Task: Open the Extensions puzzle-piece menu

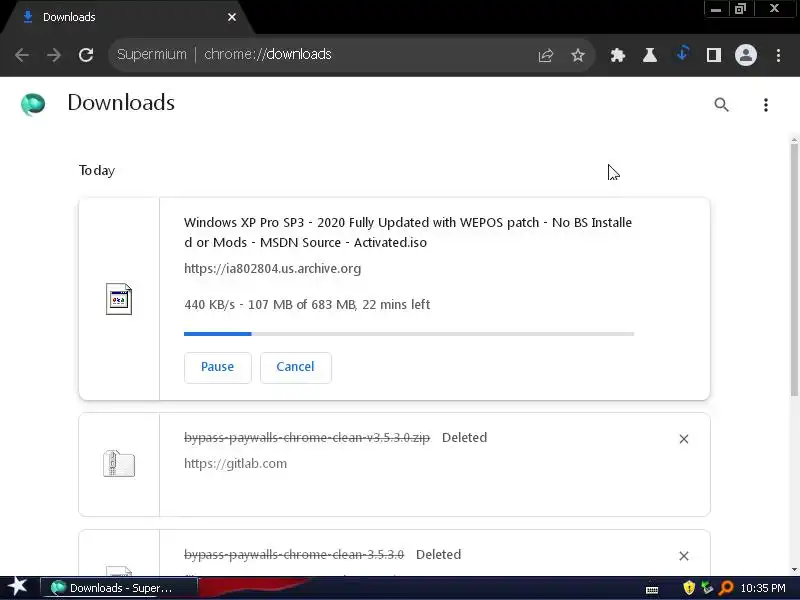Action: pos(617,55)
